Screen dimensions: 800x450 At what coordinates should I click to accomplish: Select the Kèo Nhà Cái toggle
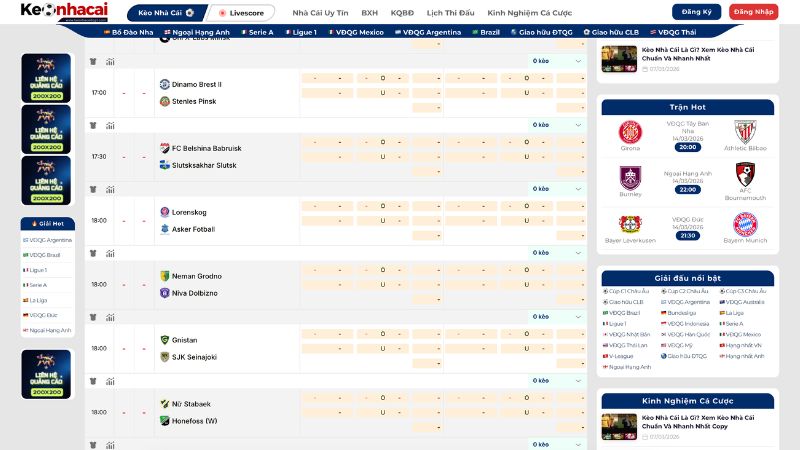[166, 13]
